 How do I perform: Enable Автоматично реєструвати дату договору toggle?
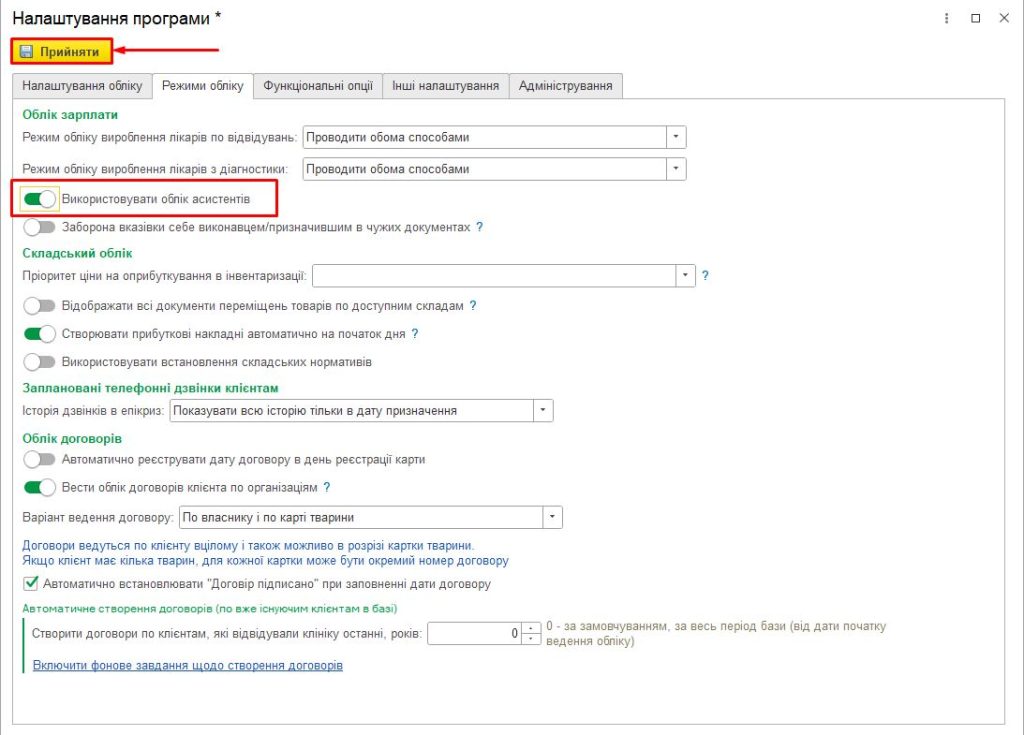coord(39,460)
